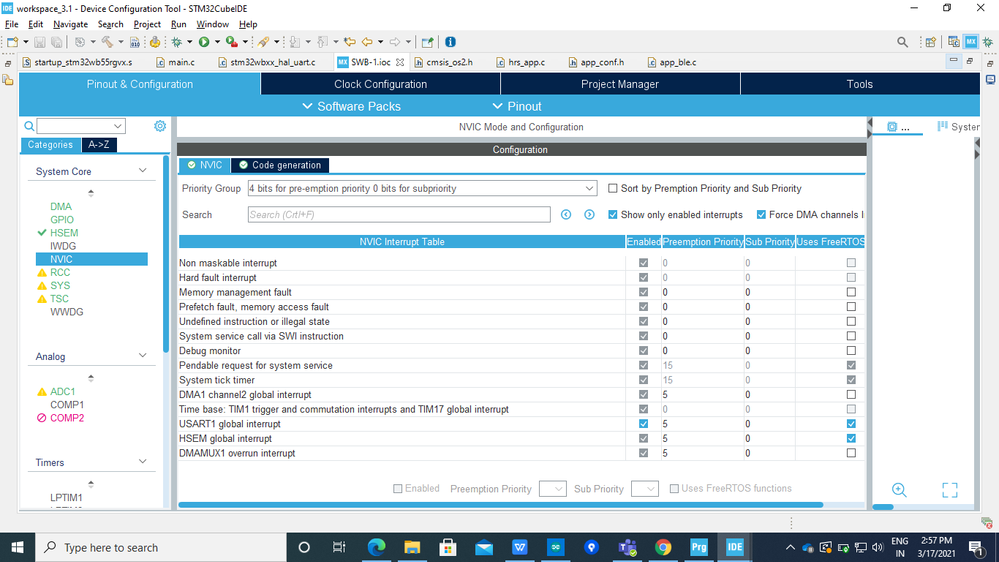
Task: Collapse the Analog category
Action: pyautogui.click(x=143, y=356)
